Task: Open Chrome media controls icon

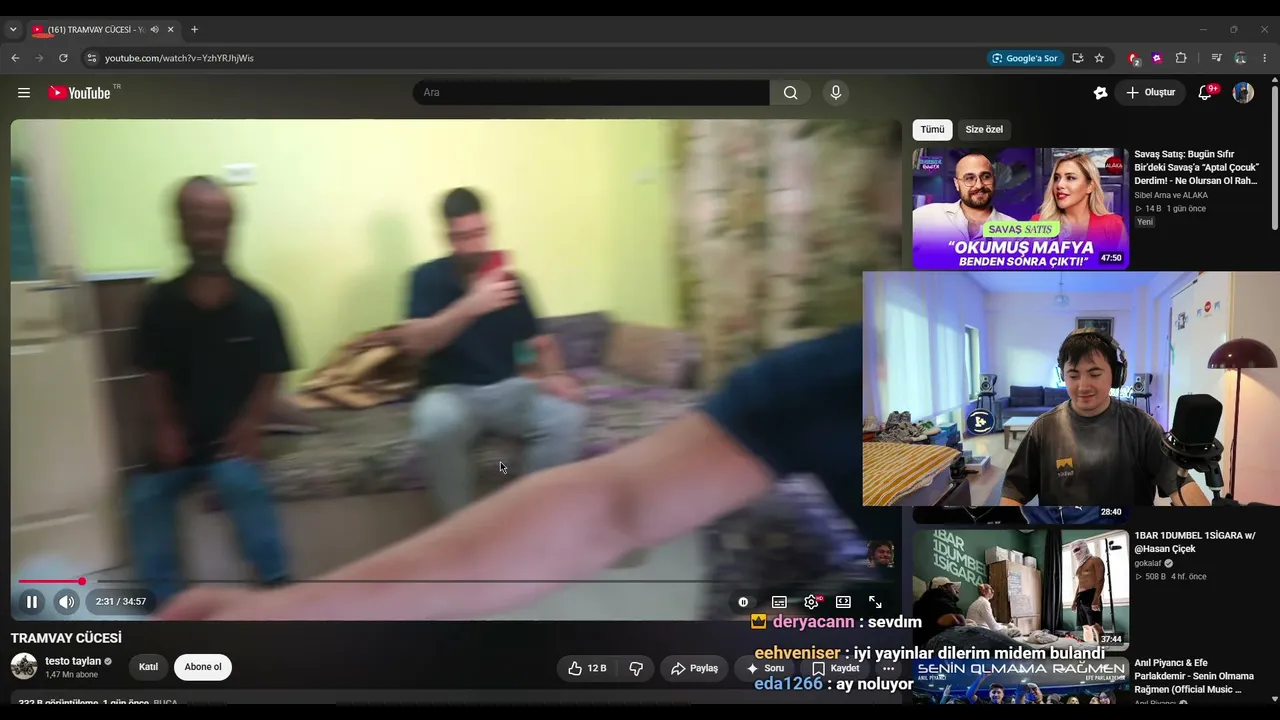Action: (1216, 58)
